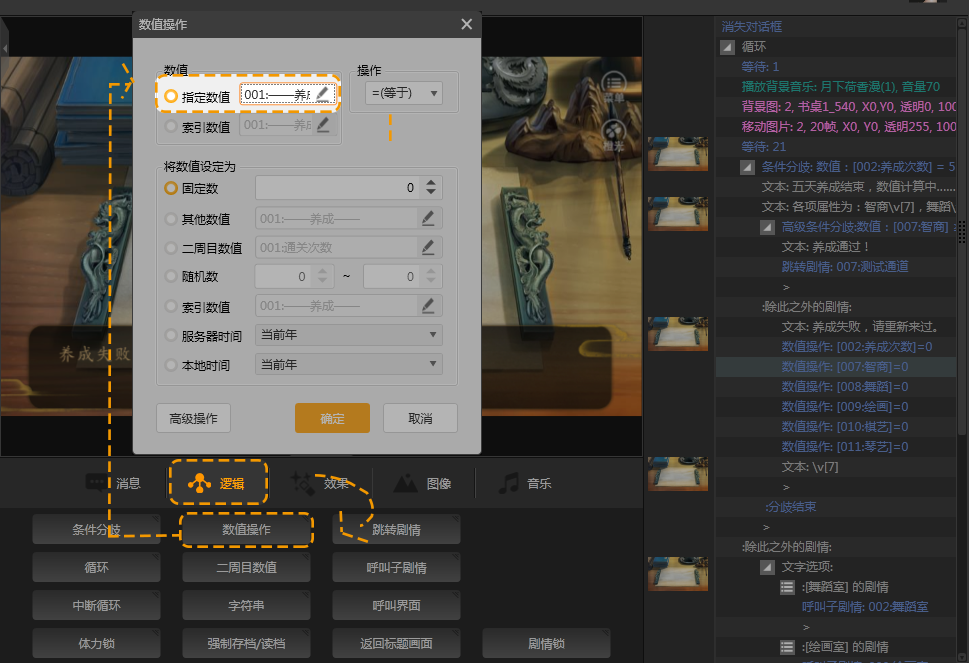Viewport: 969px width, 663px height.
Task: Open the 服务器时间 当前年 dropdown
Action: [x=349, y=336]
